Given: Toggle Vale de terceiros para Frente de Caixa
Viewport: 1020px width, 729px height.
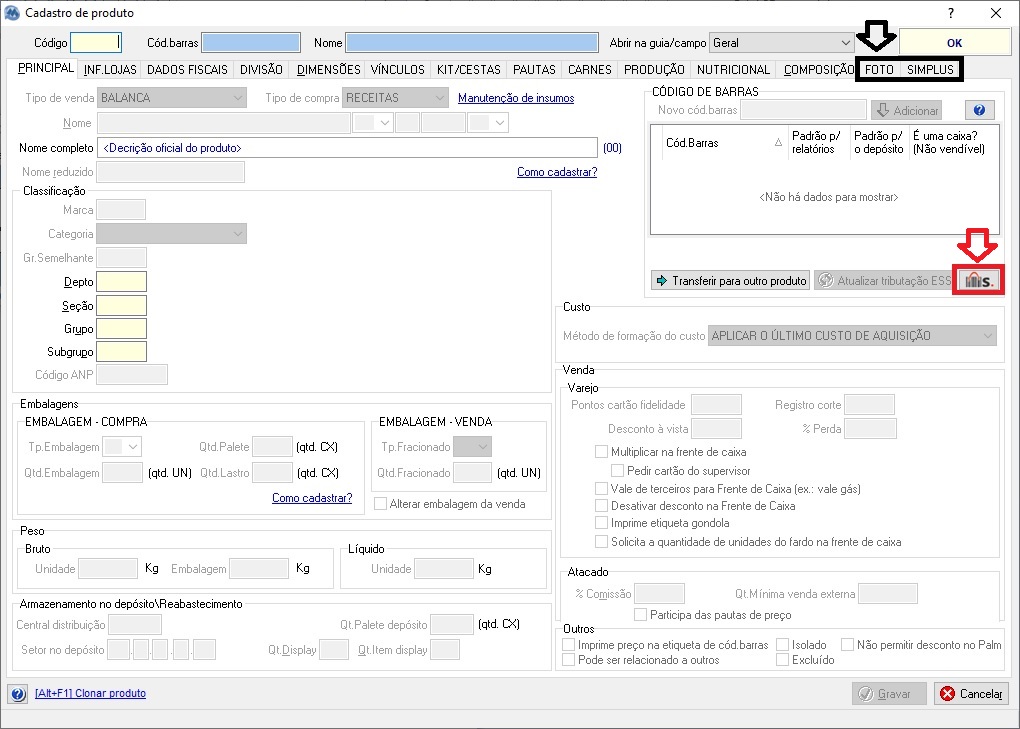Looking at the screenshot, I should pos(601,488).
